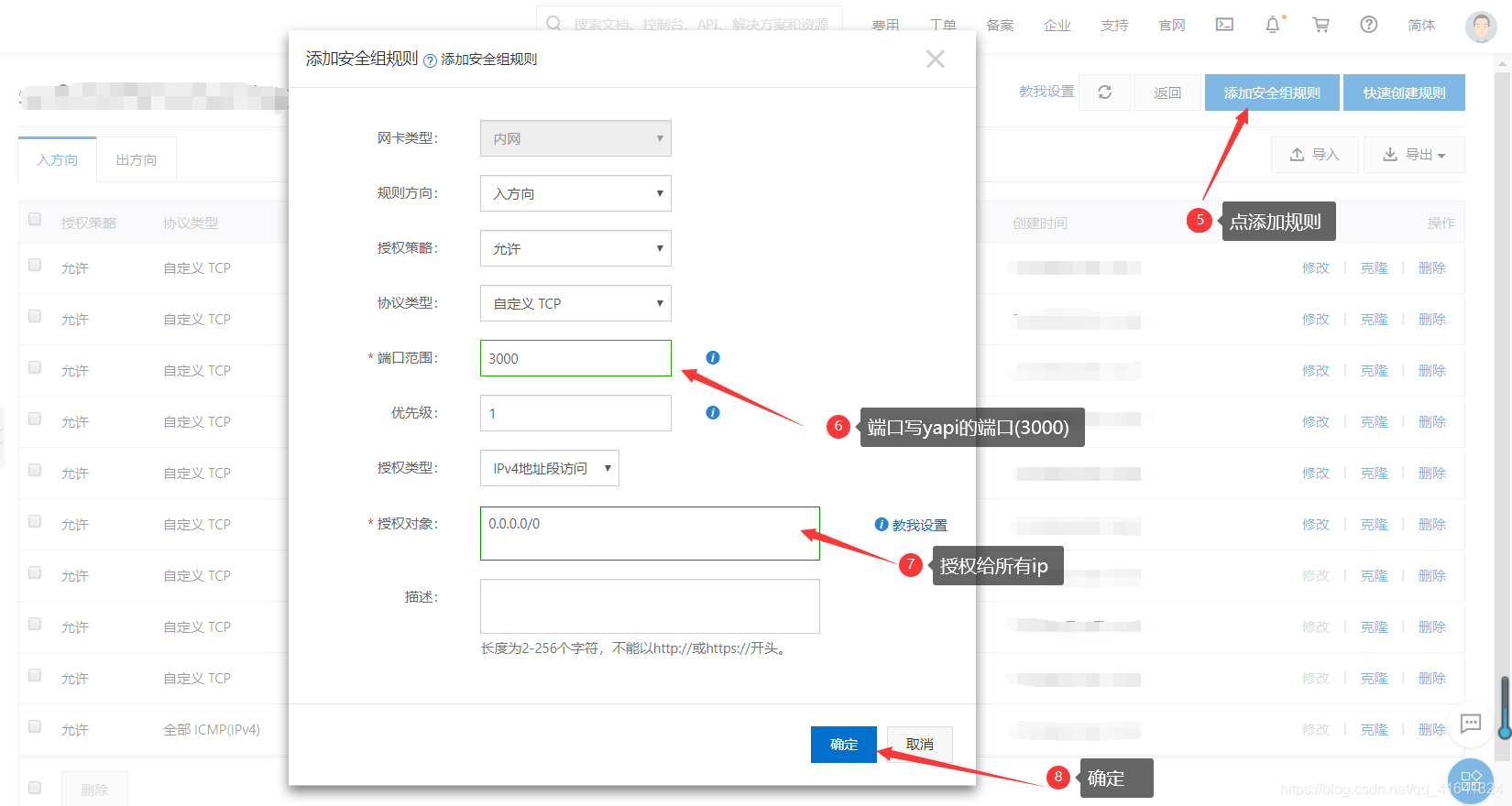Open the chat feedback icon
Image resolution: width=1512 pixels, height=806 pixels.
pyautogui.click(x=1470, y=724)
